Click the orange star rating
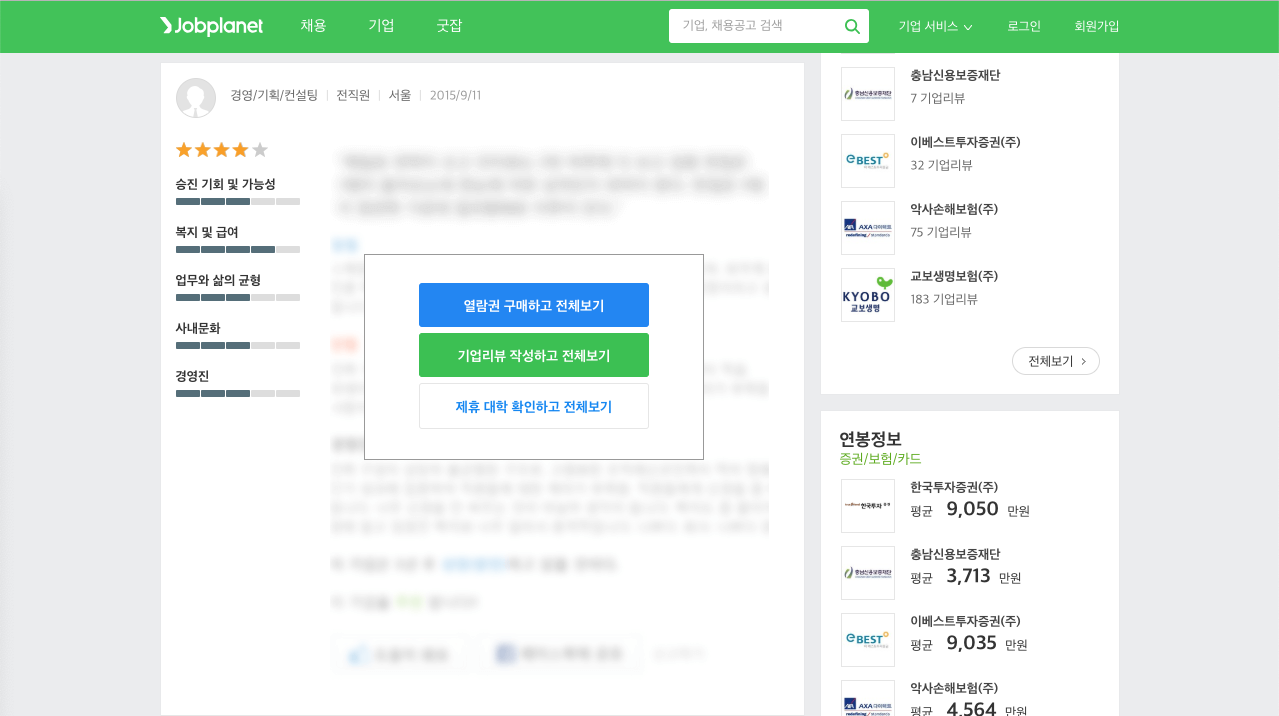This screenshot has height=716, width=1279. pyautogui.click(x=222, y=150)
